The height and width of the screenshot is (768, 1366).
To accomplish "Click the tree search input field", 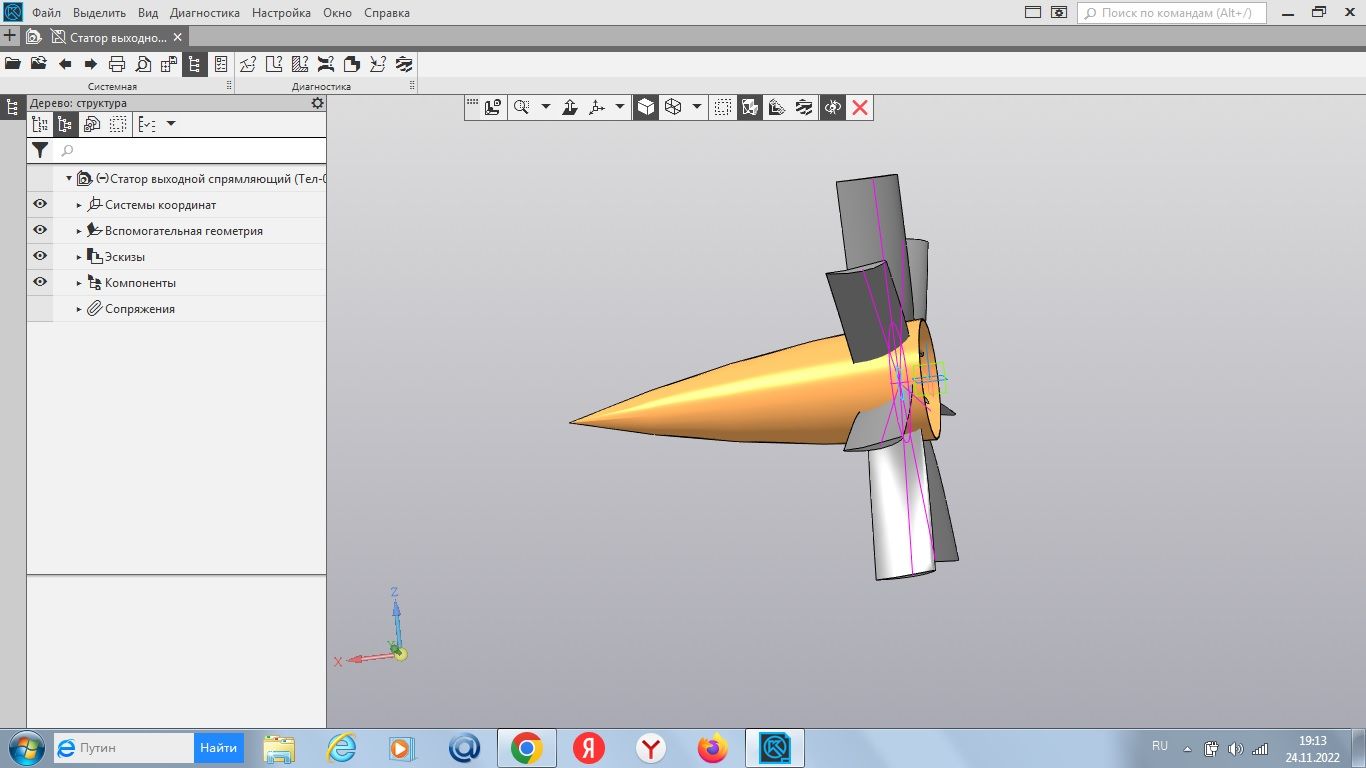I will click(190, 151).
